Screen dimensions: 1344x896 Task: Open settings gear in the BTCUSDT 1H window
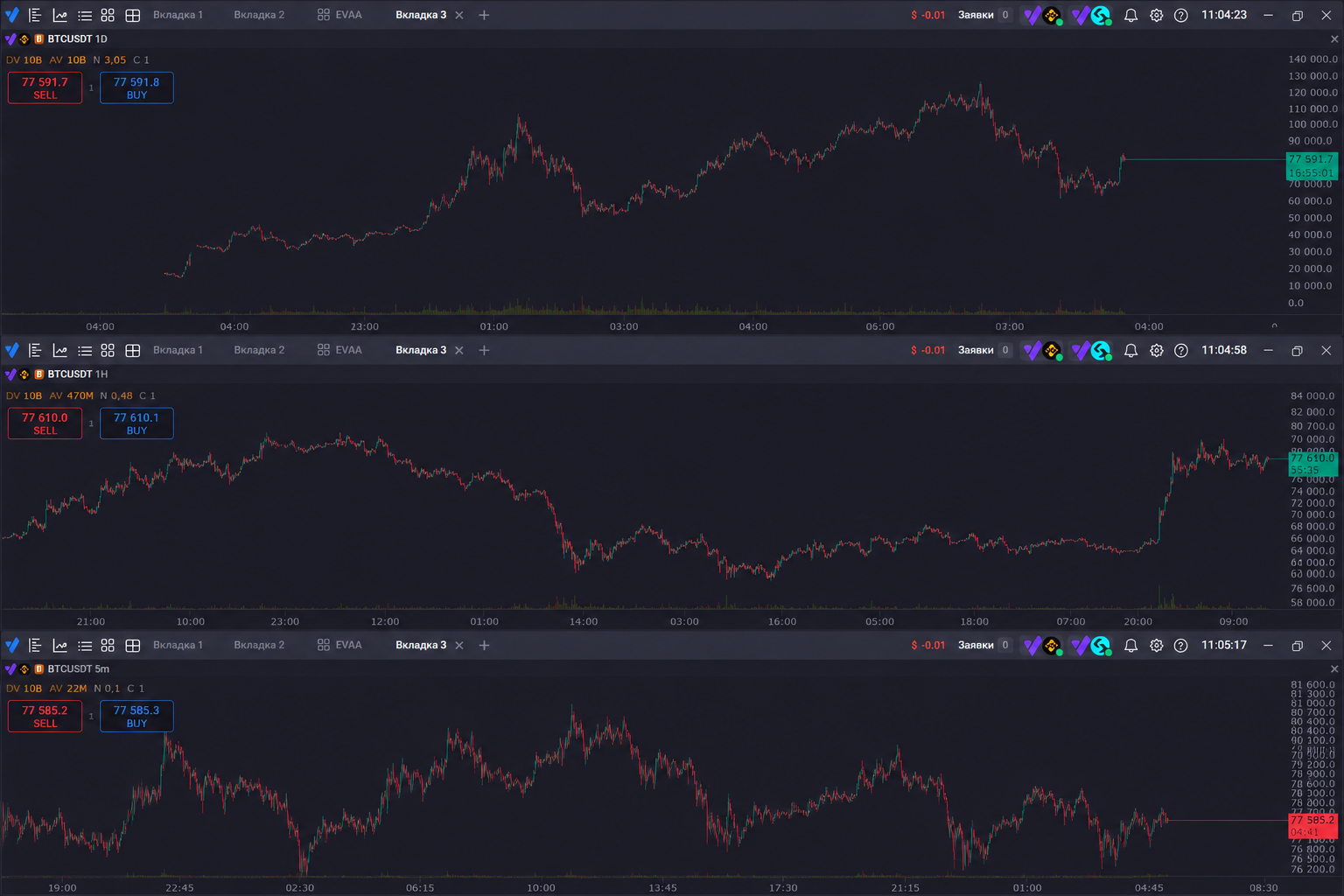1156,350
